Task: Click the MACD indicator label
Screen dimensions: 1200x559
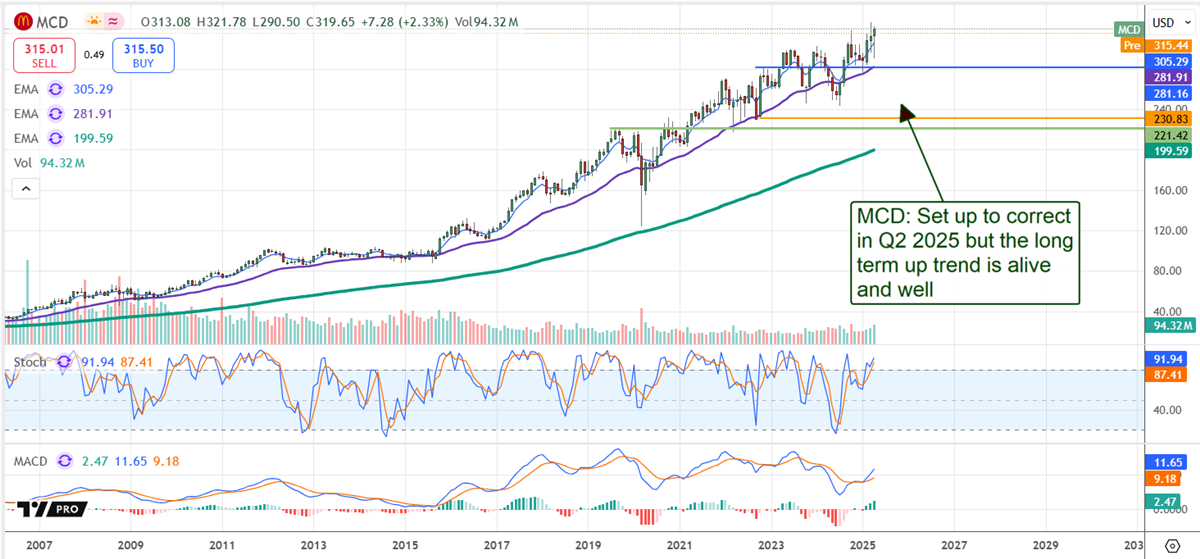Action: pyautogui.click(x=31, y=461)
